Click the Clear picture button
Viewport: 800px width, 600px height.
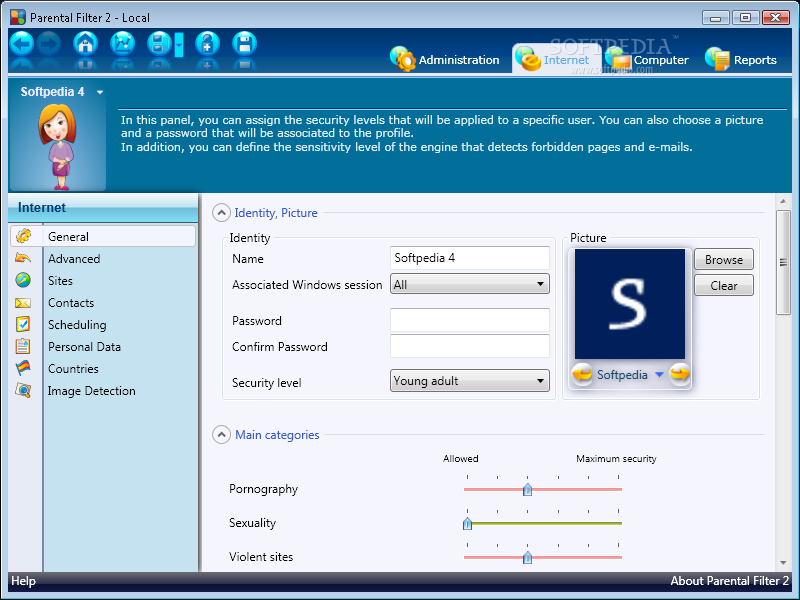tap(723, 286)
